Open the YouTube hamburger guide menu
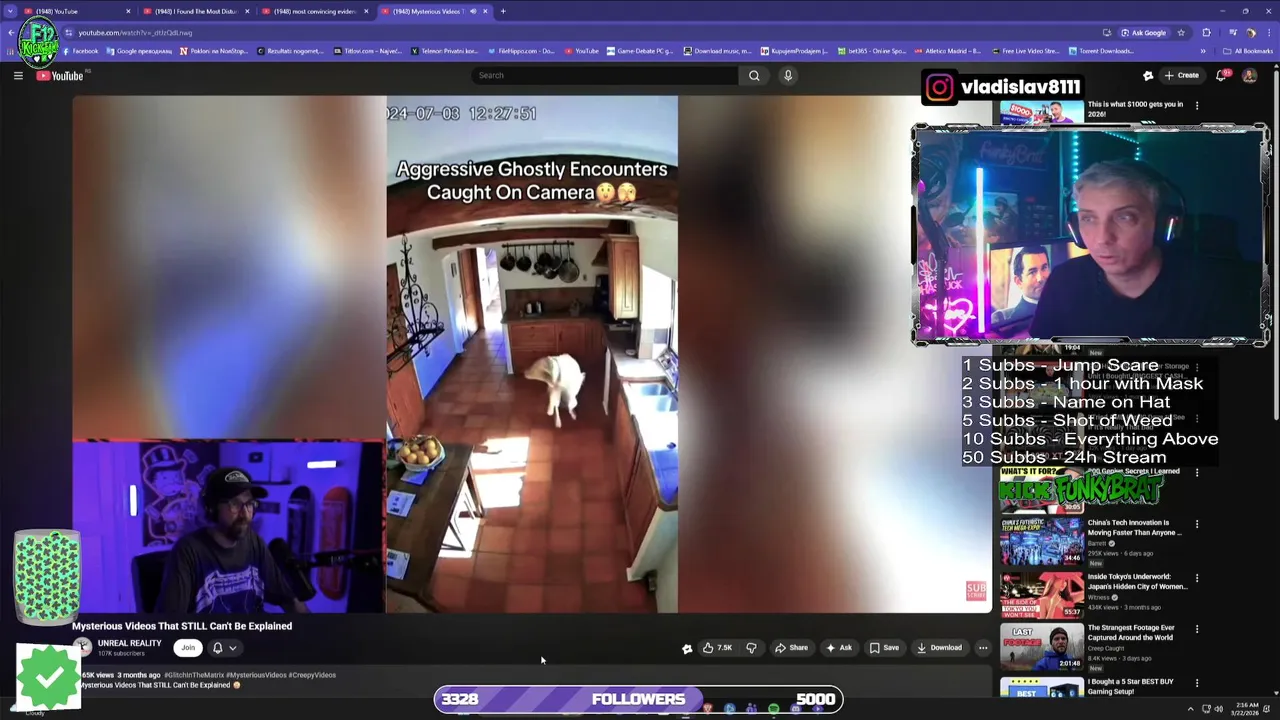Viewport: 1280px width, 720px height. 18,75
